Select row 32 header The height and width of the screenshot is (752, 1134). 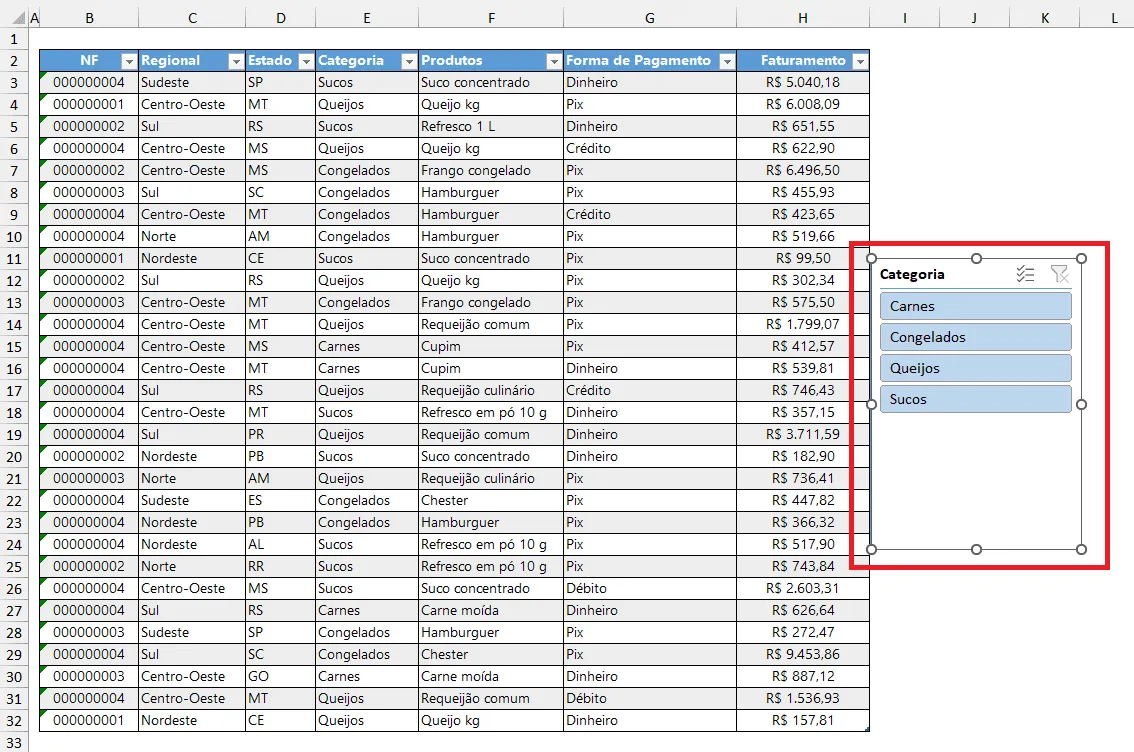pyautogui.click(x=14, y=721)
